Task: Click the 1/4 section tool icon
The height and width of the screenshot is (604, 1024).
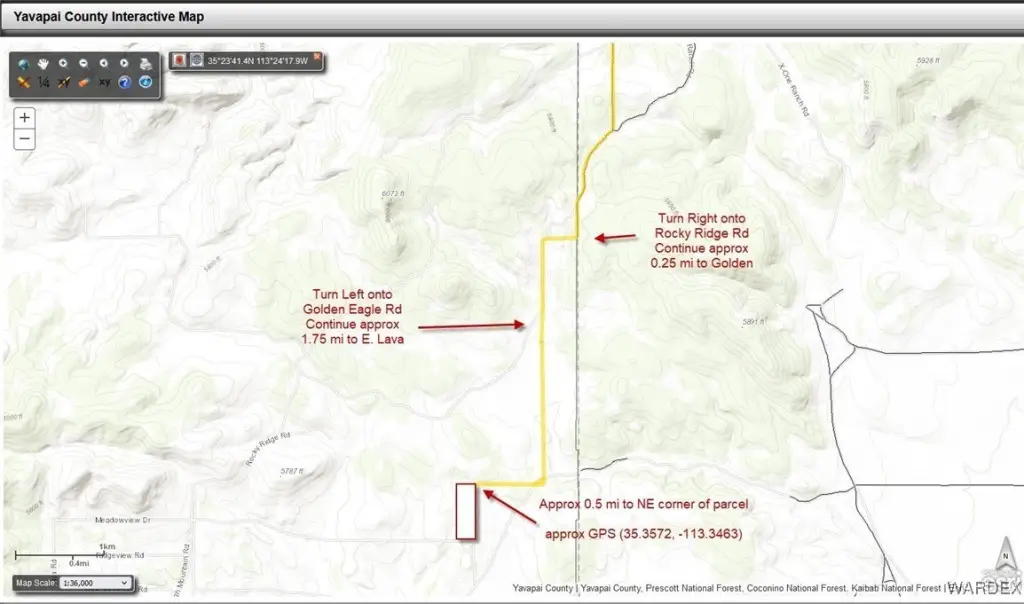Action: tap(44, 82)
